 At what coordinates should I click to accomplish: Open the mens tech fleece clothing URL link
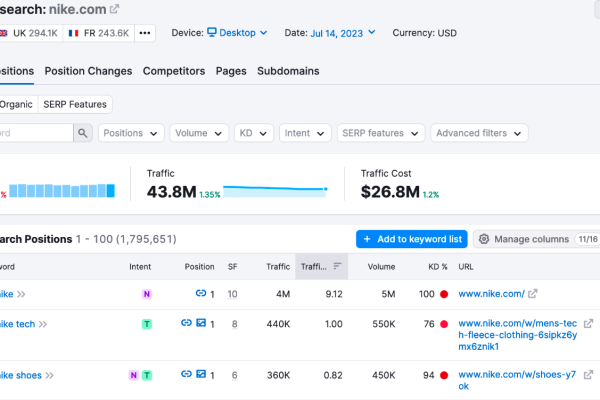tap(518, 335)
